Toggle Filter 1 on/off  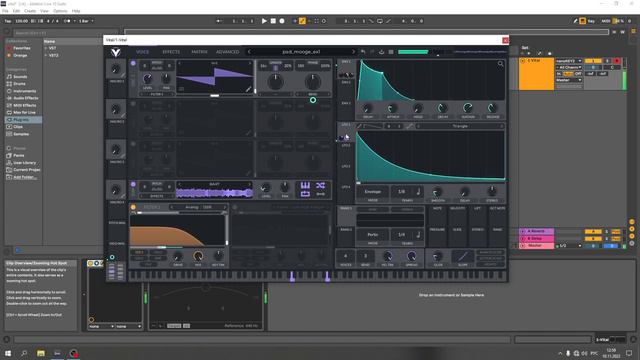[x=133, y=207]
